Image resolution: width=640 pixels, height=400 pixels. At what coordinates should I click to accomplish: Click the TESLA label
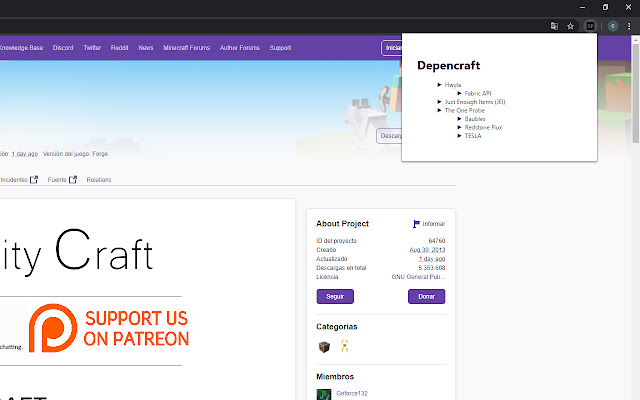coord(473,136)
